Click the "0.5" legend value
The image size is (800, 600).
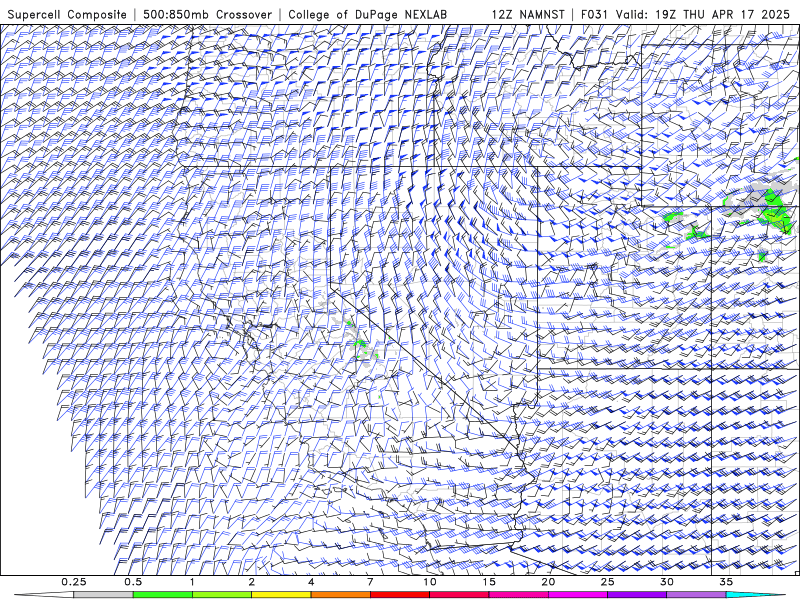[x=133, y=582]
